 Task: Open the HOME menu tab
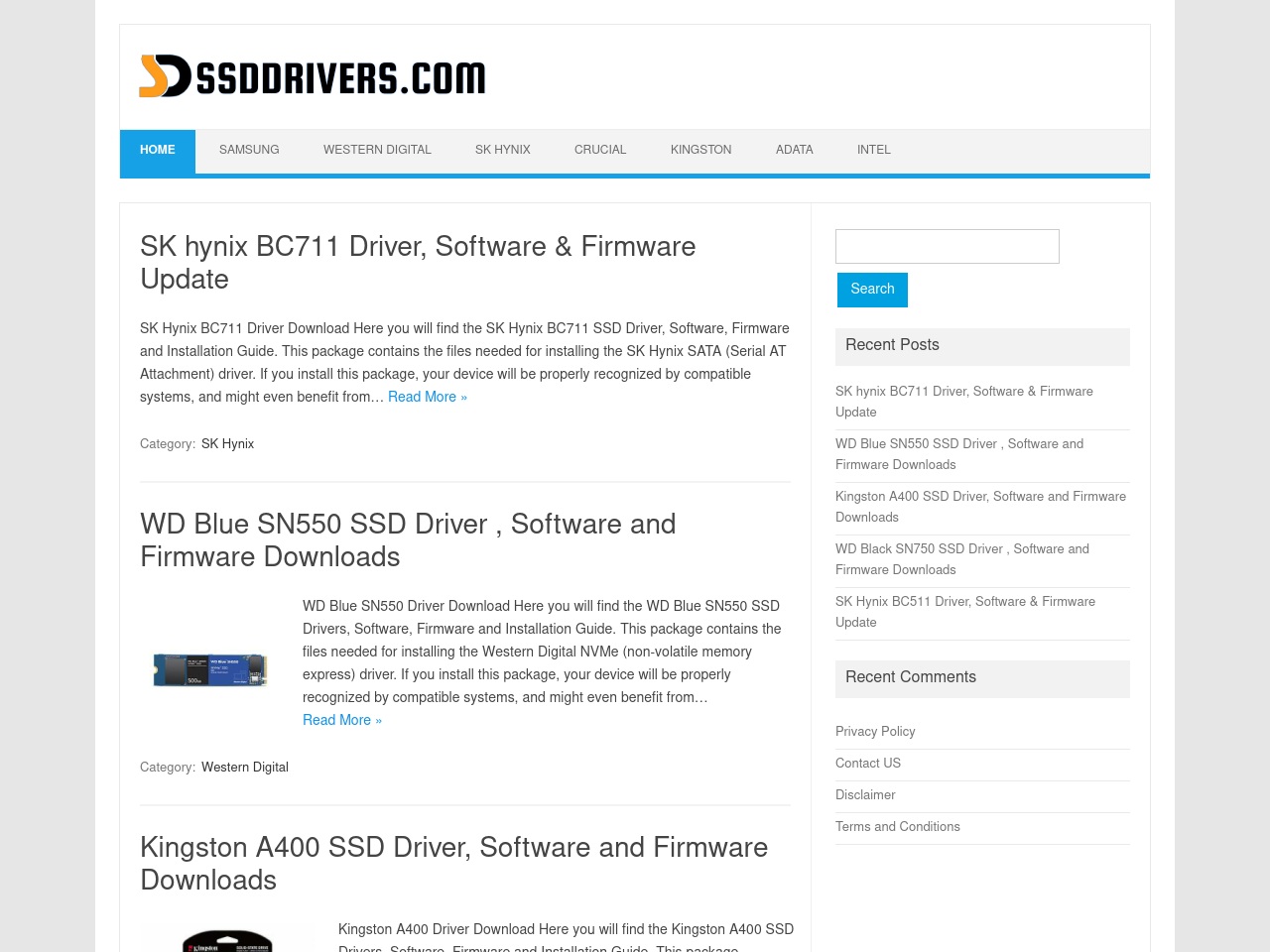158,151
